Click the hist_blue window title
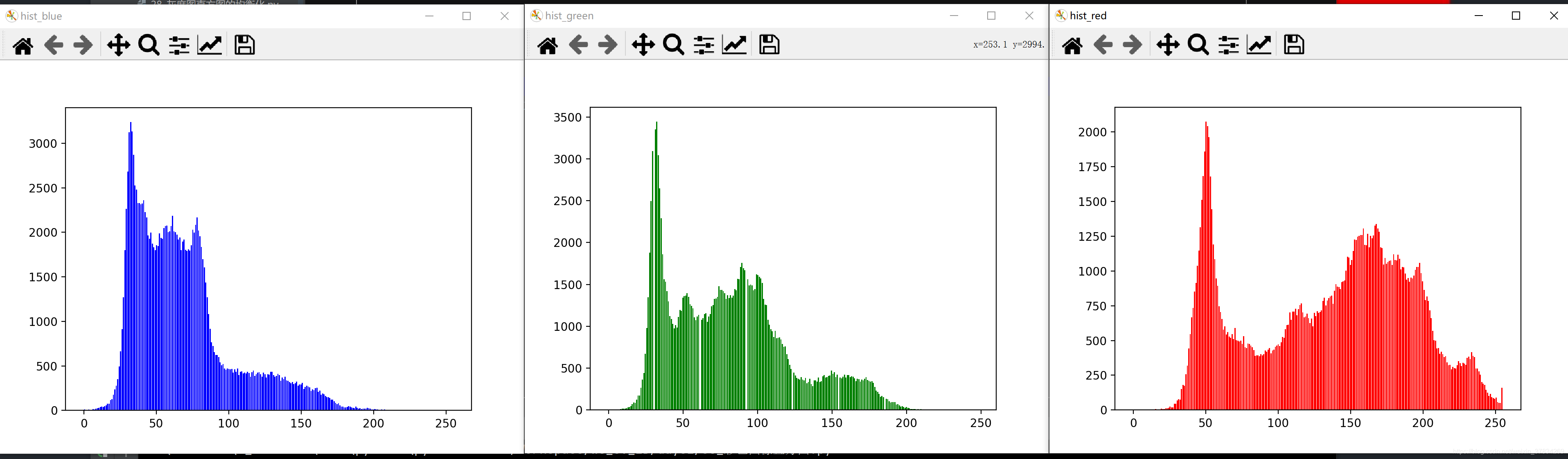1568x459 pixels. coord(41,16)
